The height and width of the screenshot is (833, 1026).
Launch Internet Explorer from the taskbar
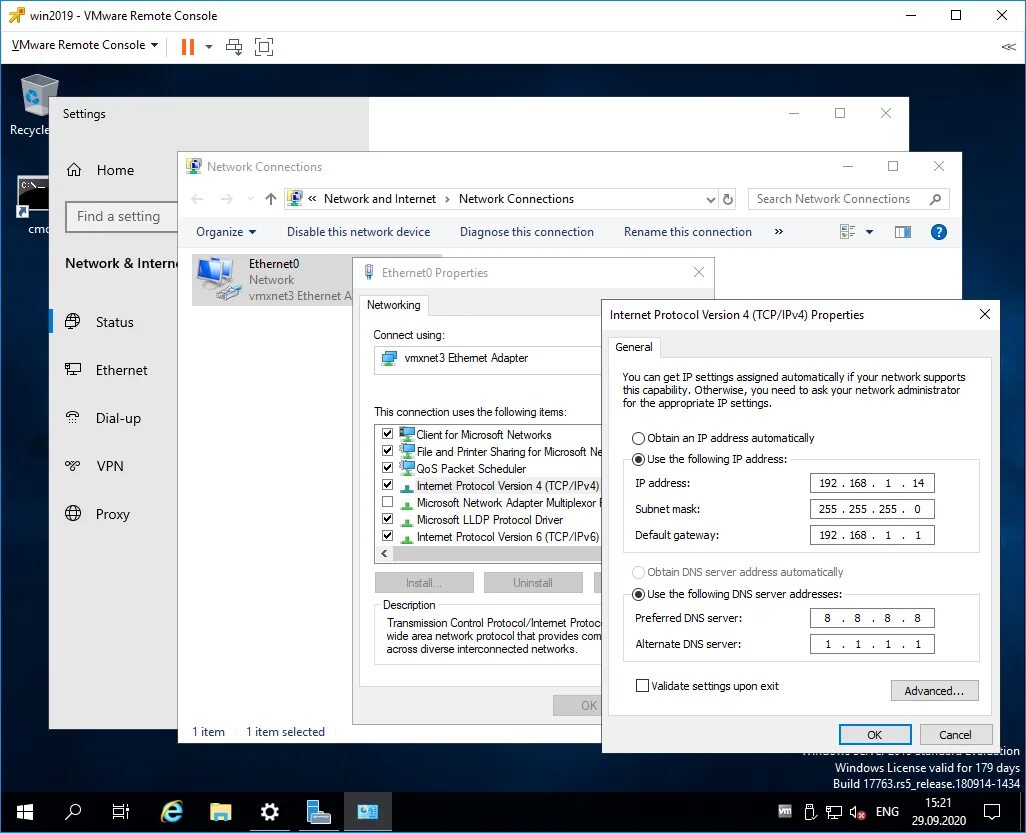pyautogui.click(x=171, y=812)
